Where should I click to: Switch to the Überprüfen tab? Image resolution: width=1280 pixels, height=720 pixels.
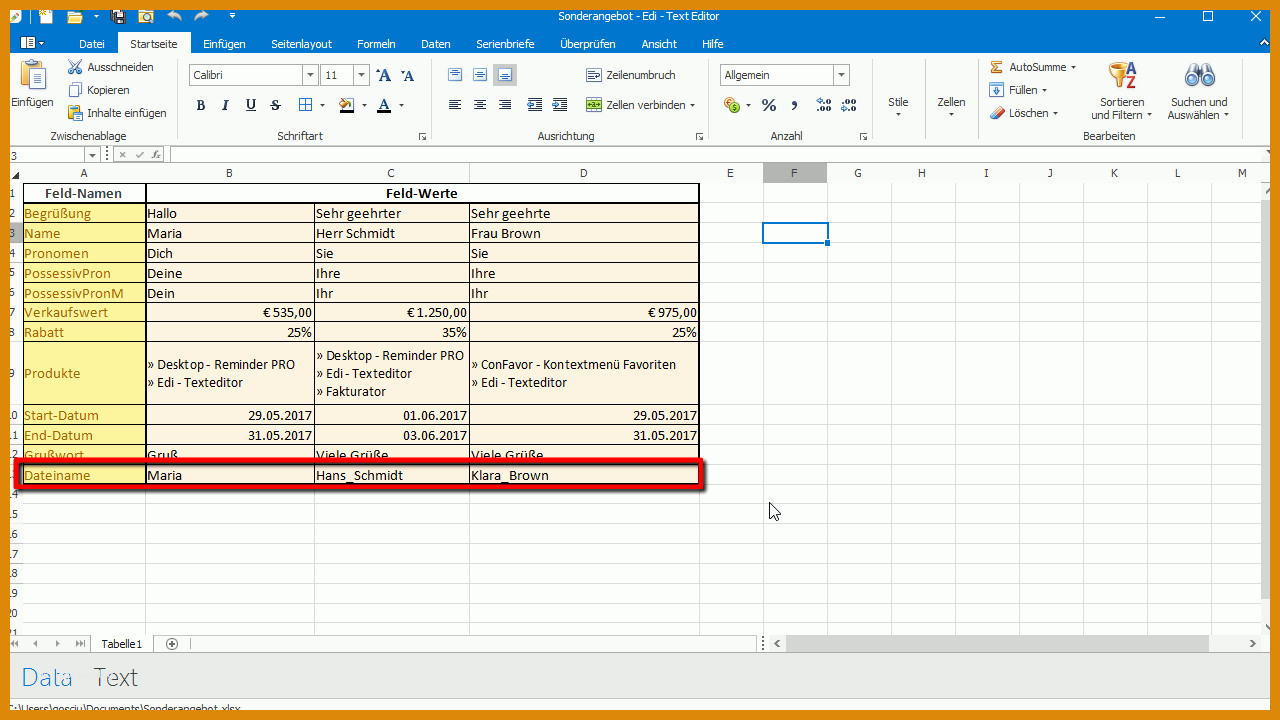point(588,44)
